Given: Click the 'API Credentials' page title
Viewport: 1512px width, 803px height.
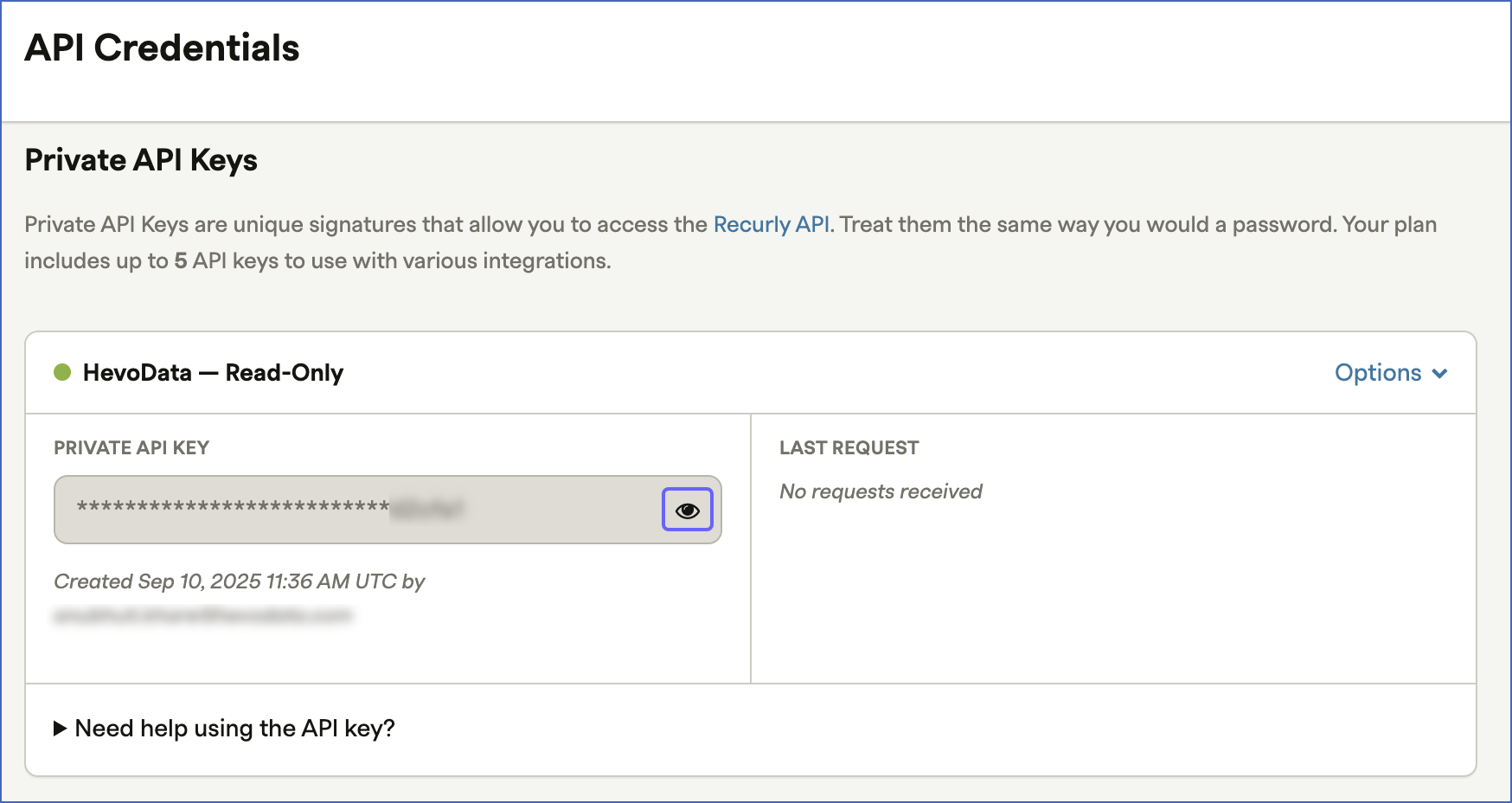Looking at the screenshot, I should (x=162, y=48).
